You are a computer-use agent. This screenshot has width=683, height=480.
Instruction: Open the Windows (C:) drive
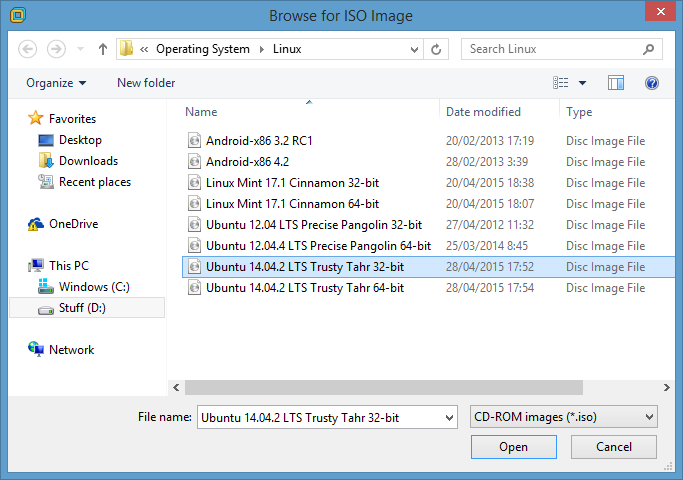pos(94,287)
